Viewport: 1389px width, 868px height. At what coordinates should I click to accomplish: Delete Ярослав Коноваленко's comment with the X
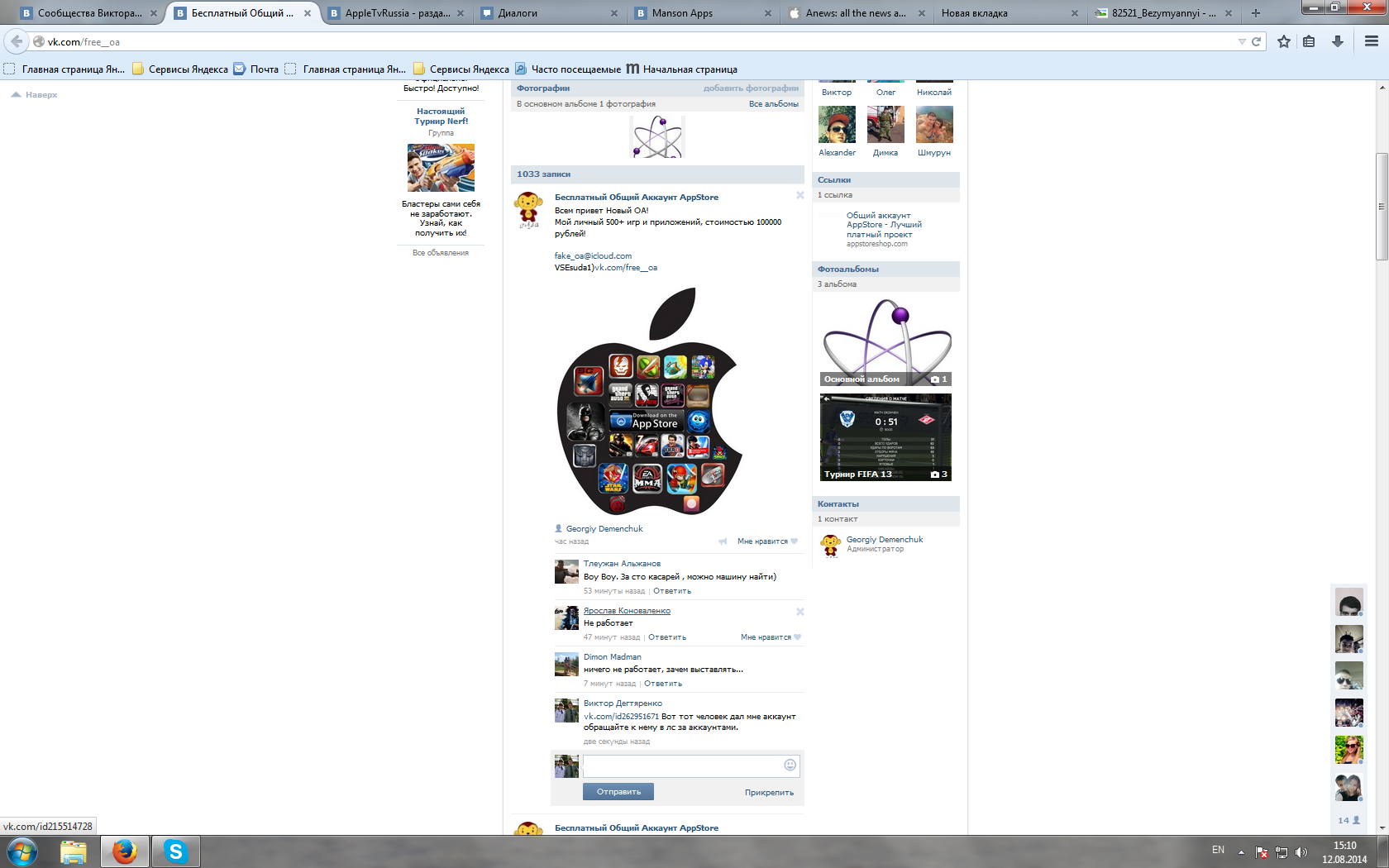[x=800, y=612]
